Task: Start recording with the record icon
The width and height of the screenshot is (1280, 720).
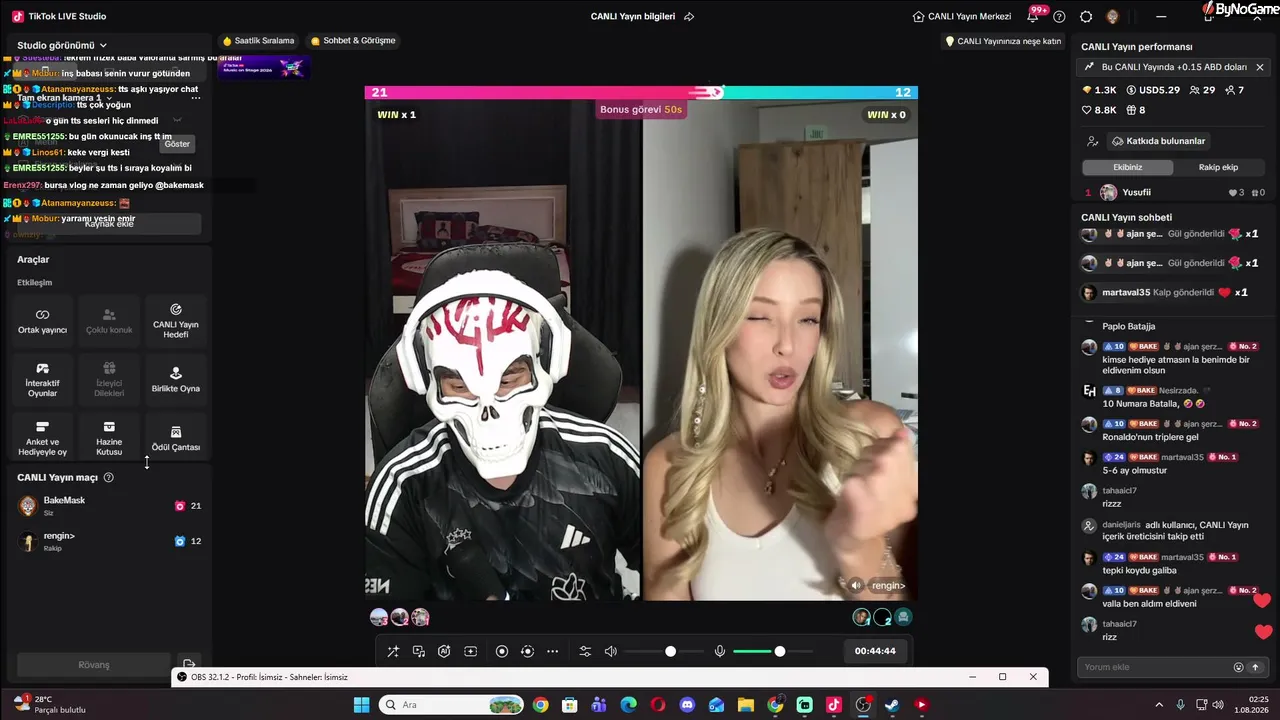Action: [502, 652]
